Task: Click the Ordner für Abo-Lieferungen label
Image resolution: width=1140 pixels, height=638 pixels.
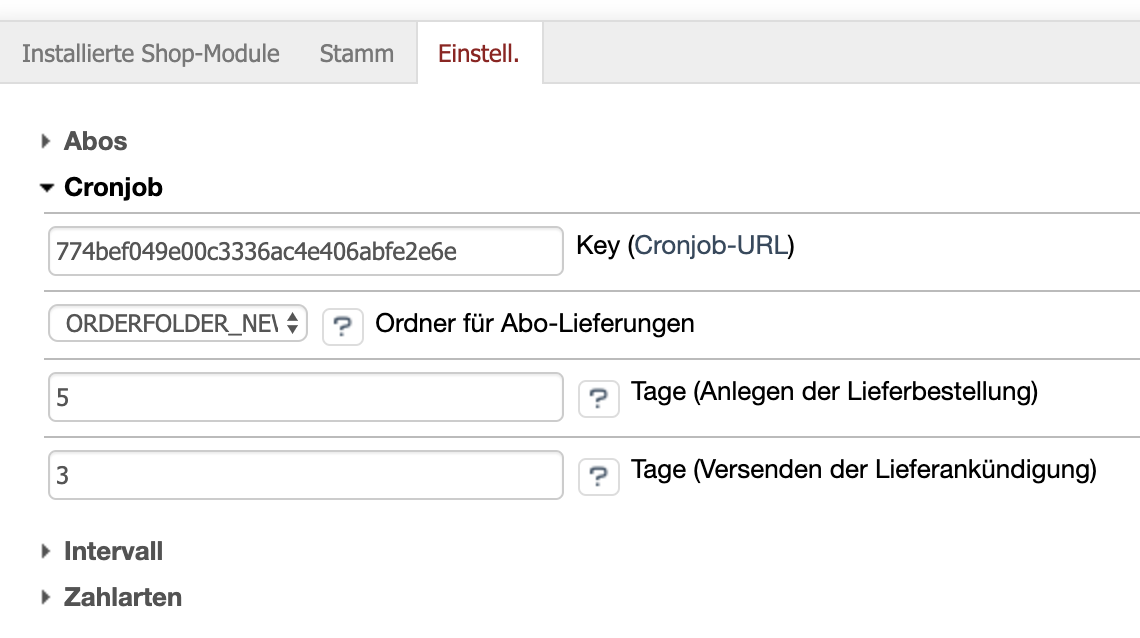Action: click(535, 324)
